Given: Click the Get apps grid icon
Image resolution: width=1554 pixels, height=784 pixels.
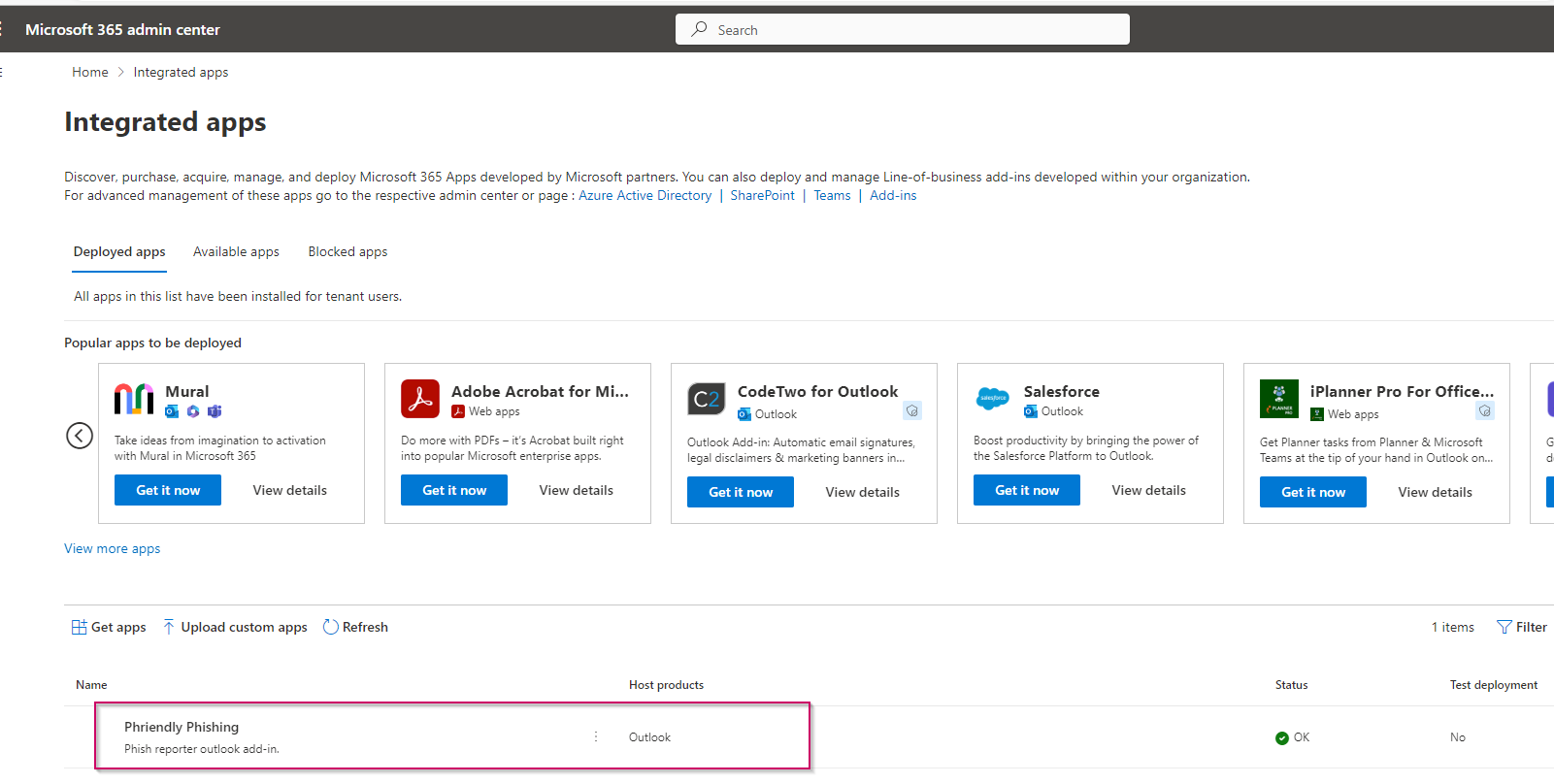Looking at the screenshot, I should point(80,627).
